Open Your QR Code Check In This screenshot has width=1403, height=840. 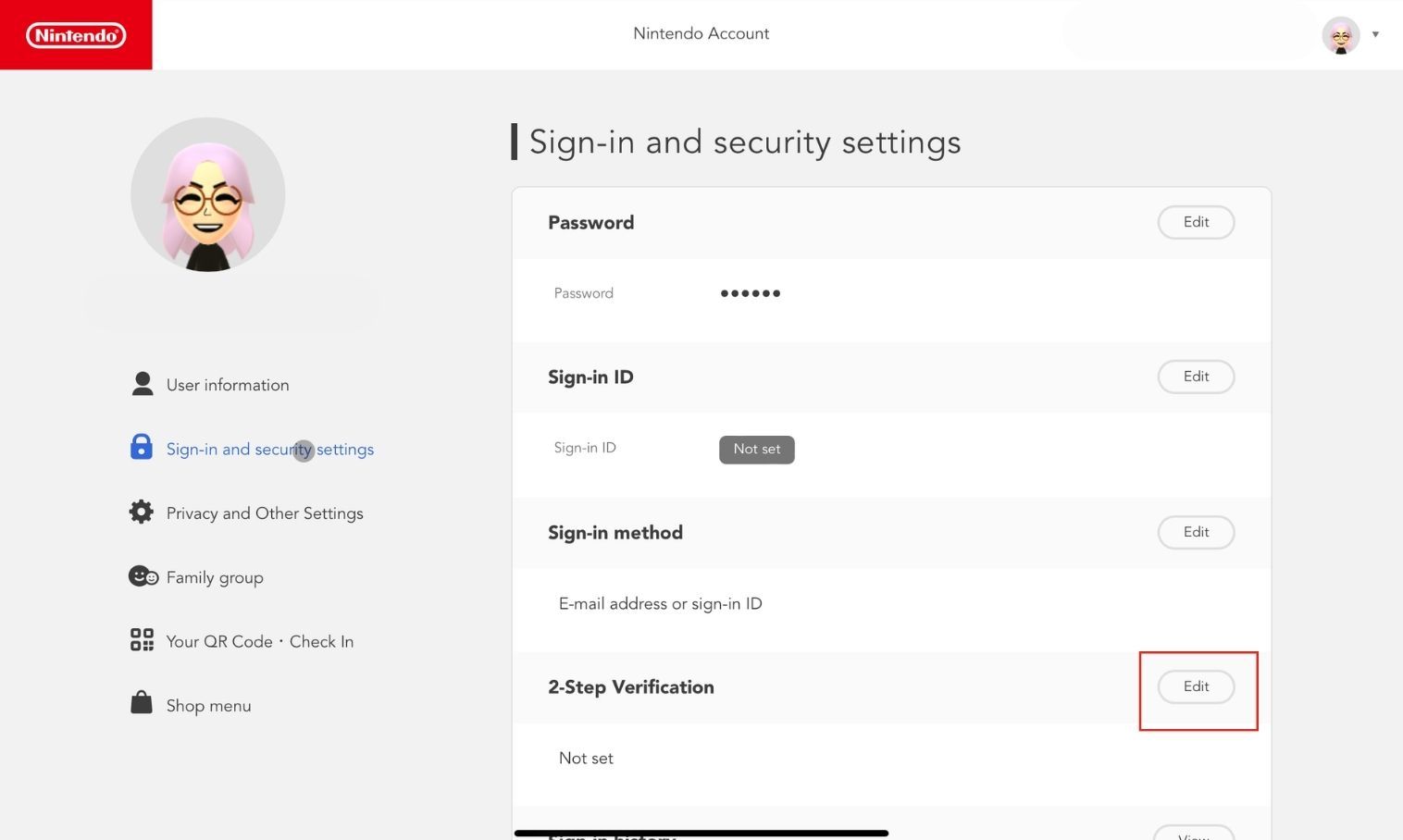[260, 641]
